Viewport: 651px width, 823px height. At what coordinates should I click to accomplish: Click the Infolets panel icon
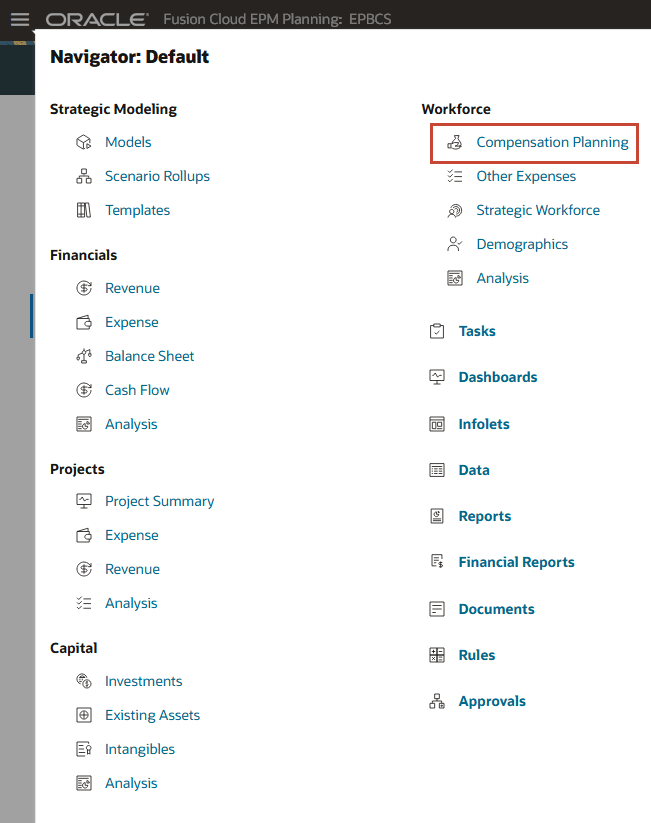(x=437, y=424)
